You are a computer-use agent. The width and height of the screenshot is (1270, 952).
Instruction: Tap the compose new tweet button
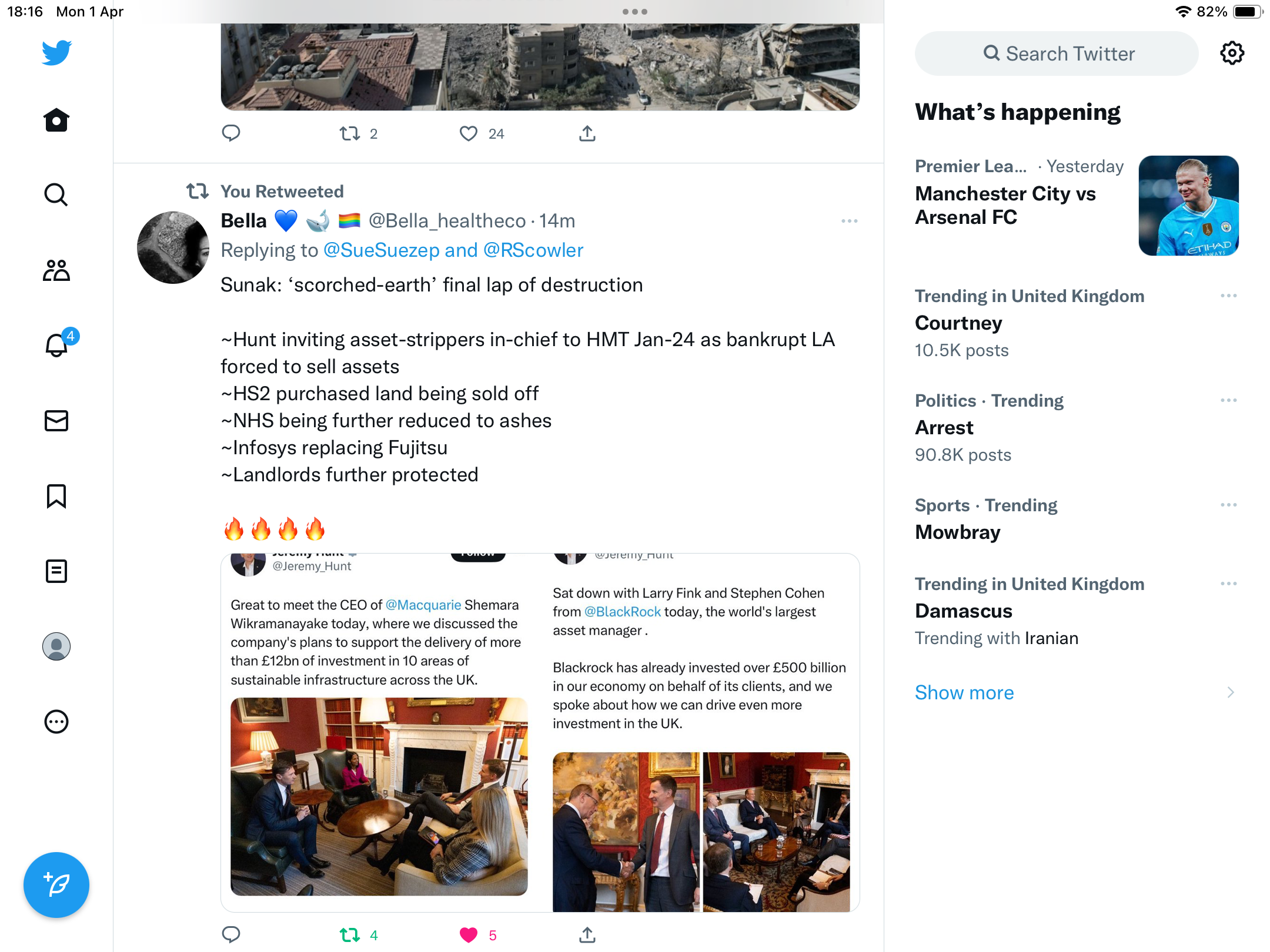(56, 884)
